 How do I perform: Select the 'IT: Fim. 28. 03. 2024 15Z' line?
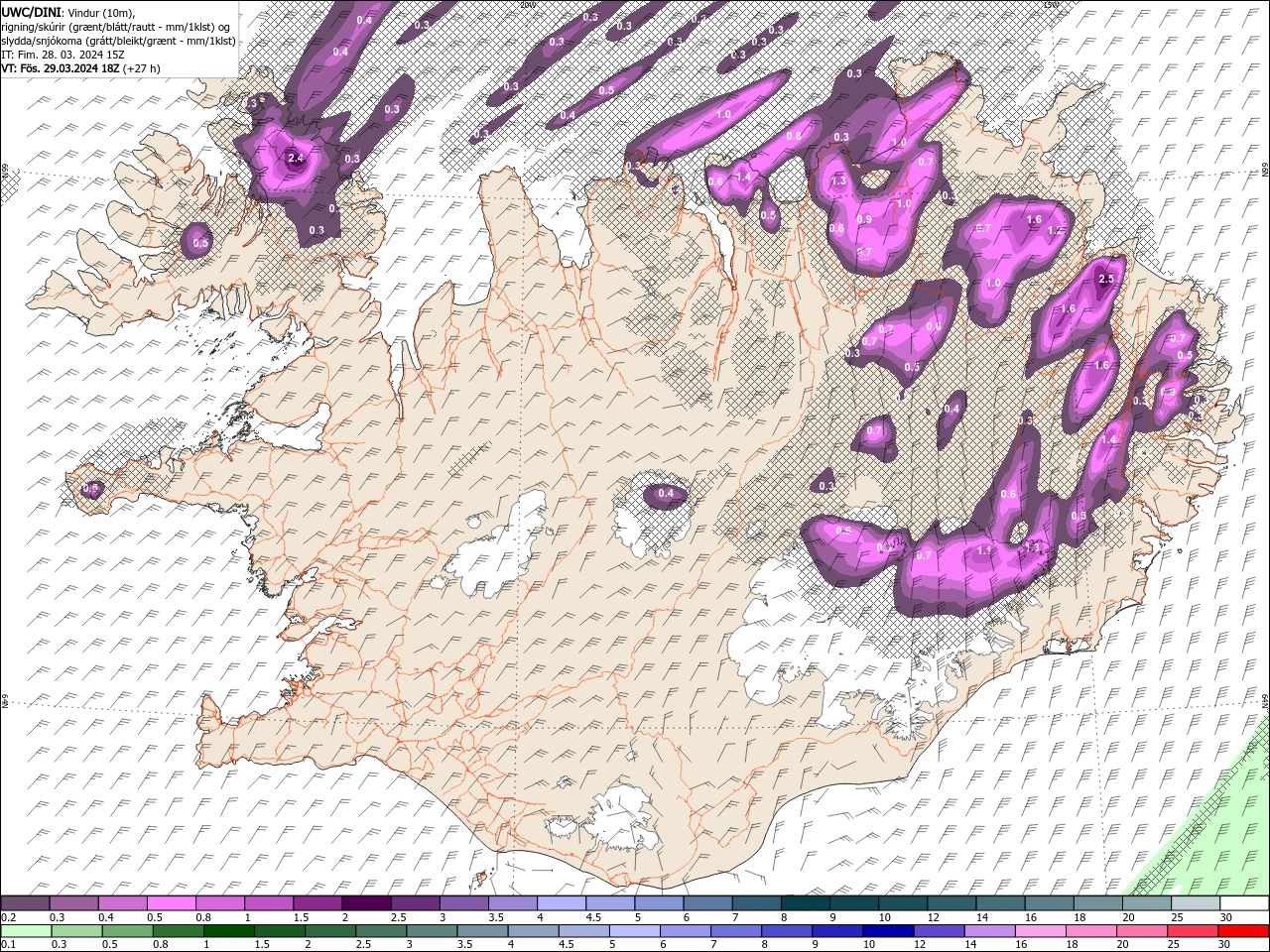(x=63, y=55)
